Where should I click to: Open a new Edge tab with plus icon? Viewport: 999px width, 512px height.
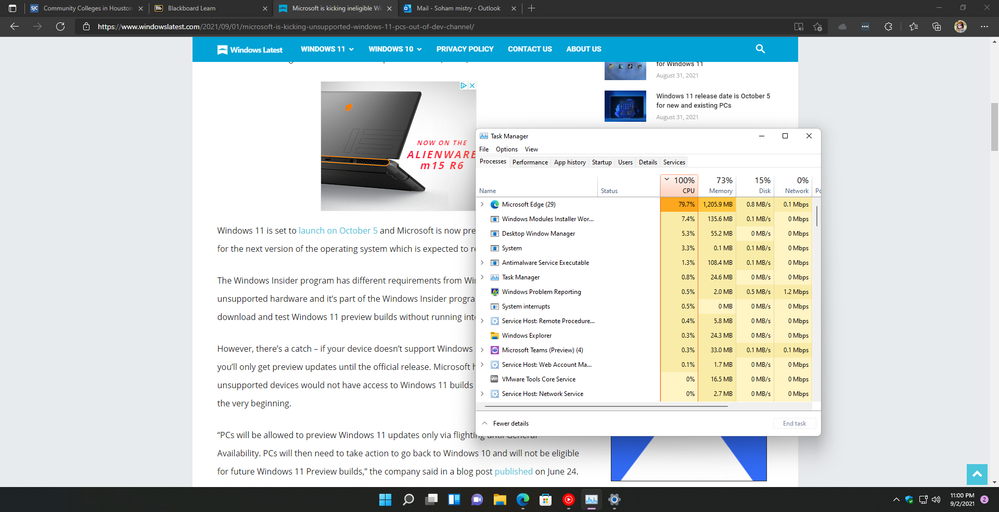tap(531, 8)
